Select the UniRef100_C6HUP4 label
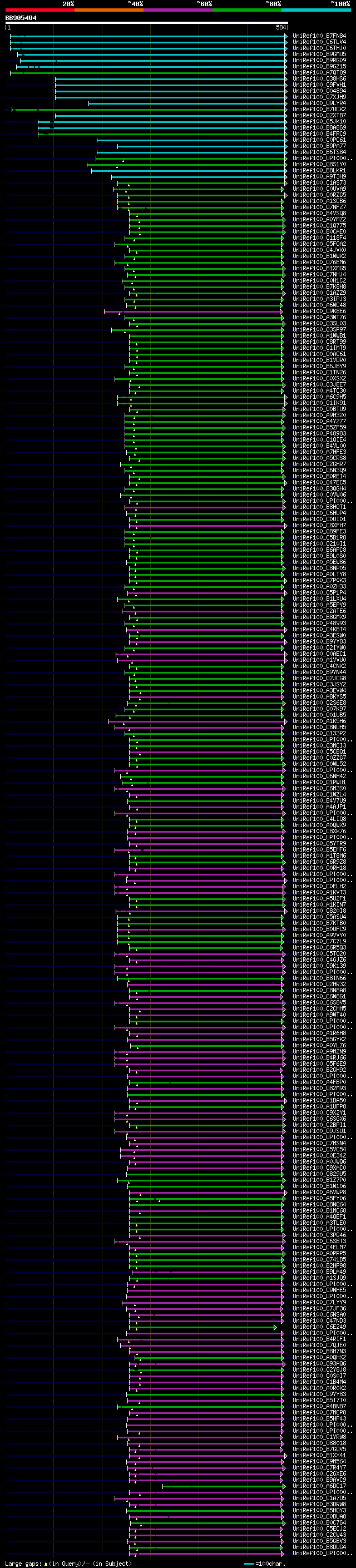This screenshot has height=1568, width=356. pos(319,513)
